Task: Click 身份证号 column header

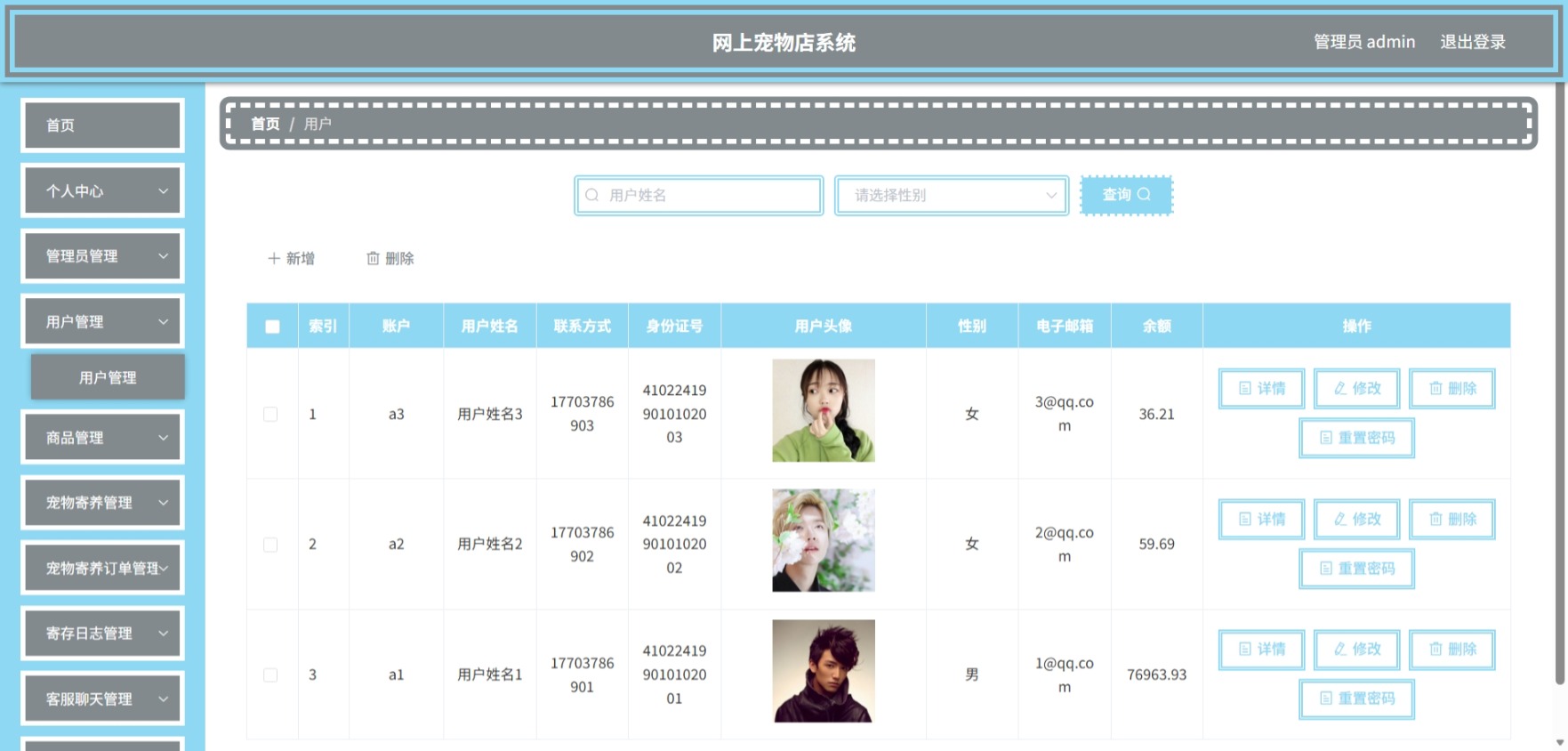Action: coord(674,327)
